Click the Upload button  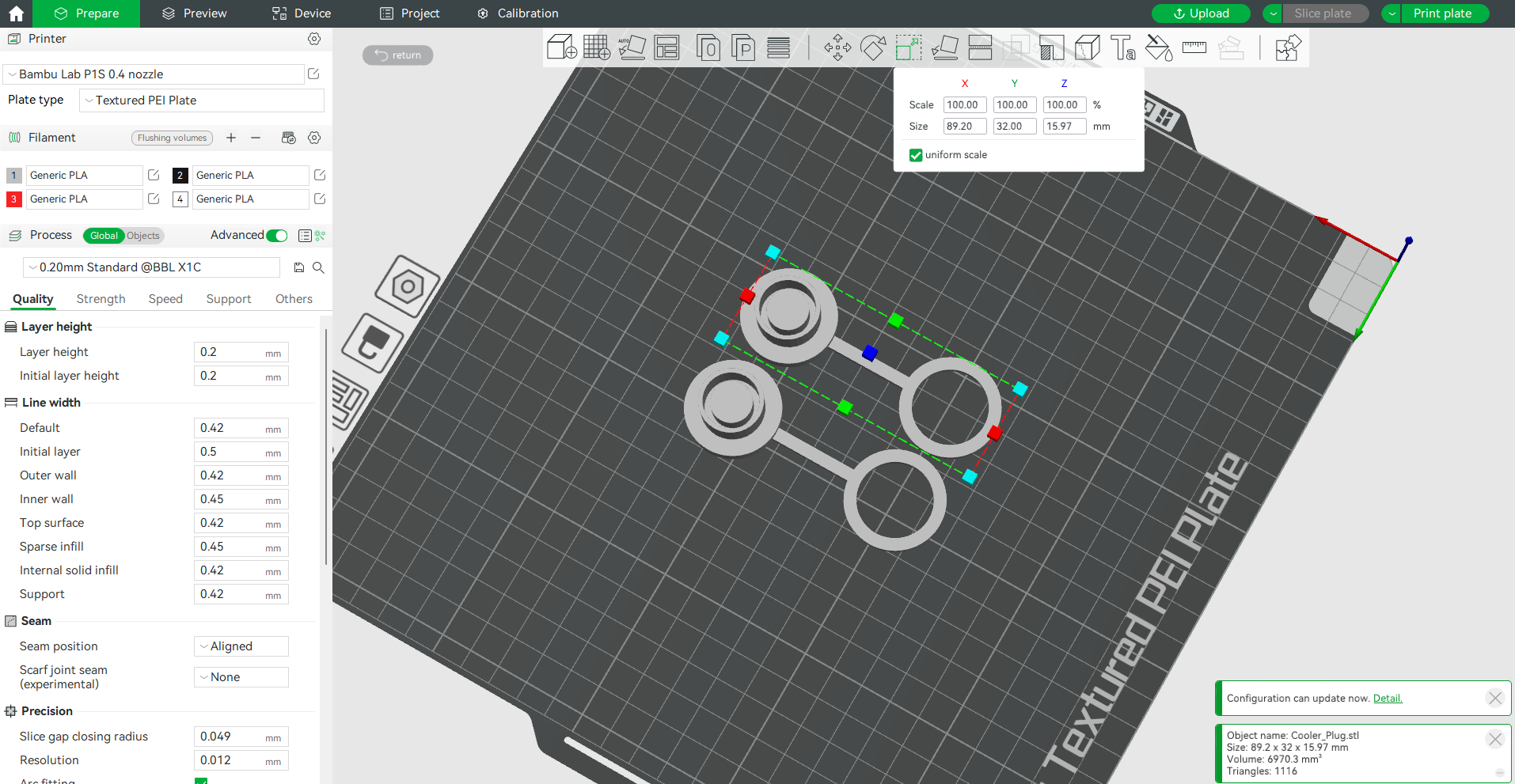point(1201,13)
